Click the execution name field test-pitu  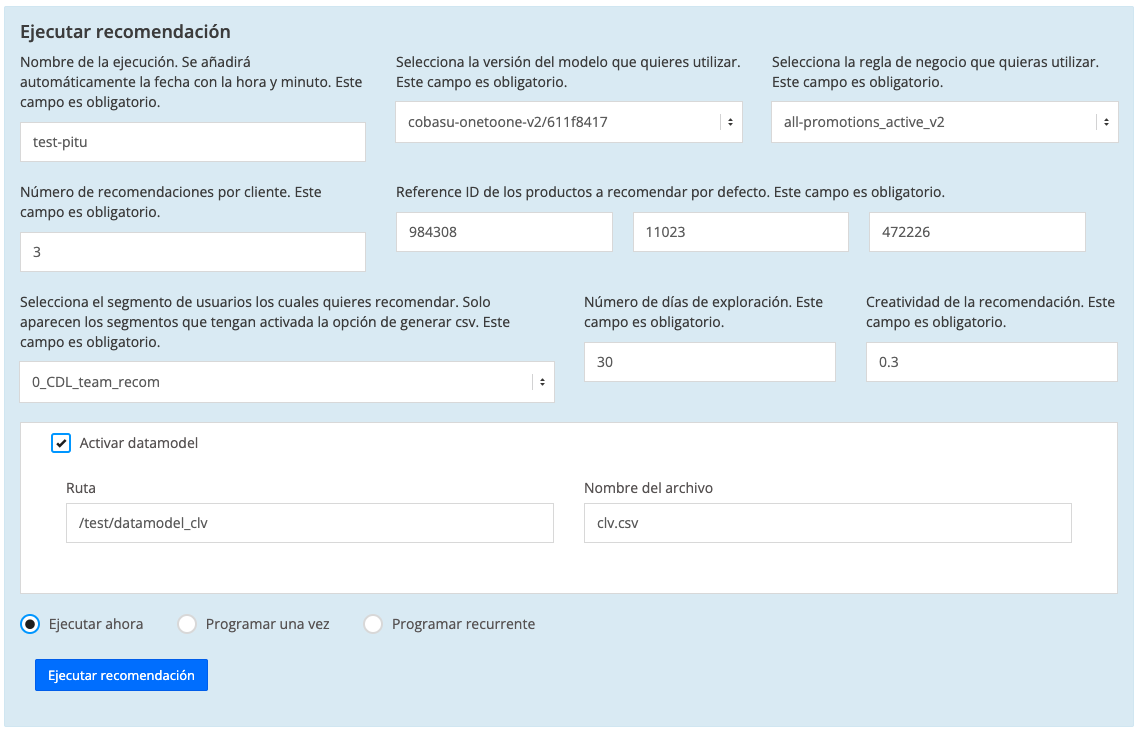point(192,142)
